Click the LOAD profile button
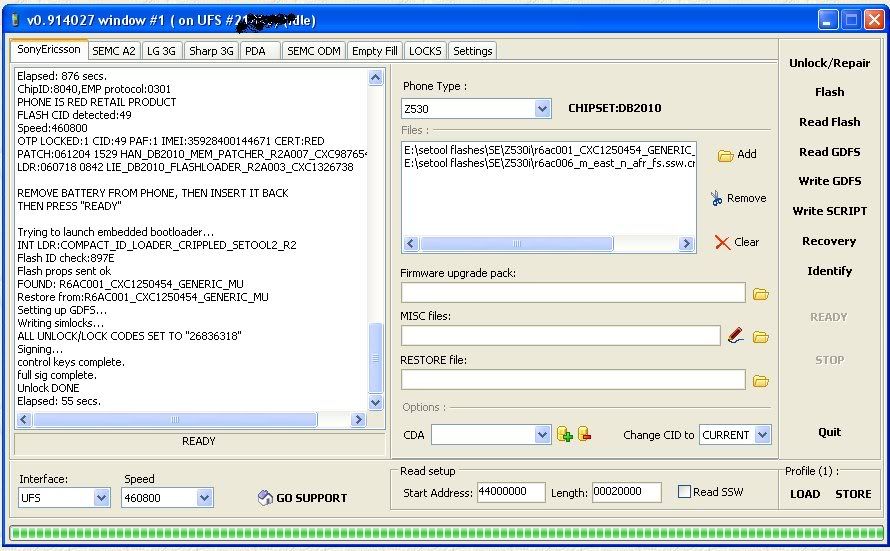Image resolution: width=890 pixels, height=551 pixels. pos(805,494)
